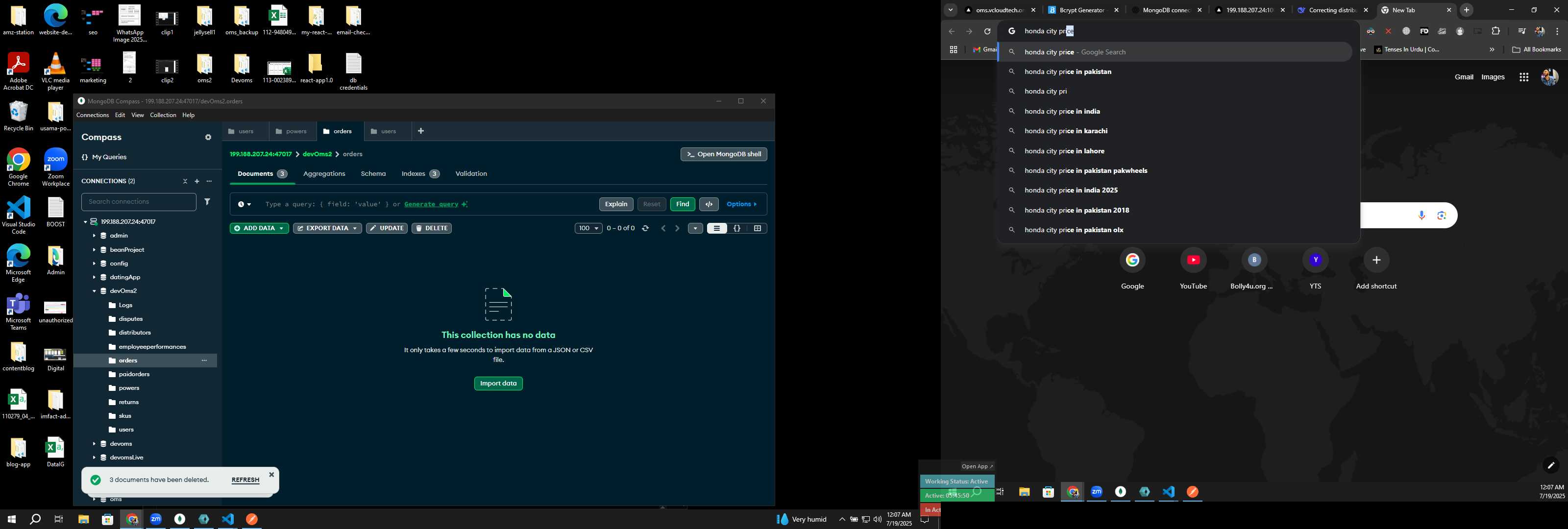Add a new connection with plus icon

(196, 181)
